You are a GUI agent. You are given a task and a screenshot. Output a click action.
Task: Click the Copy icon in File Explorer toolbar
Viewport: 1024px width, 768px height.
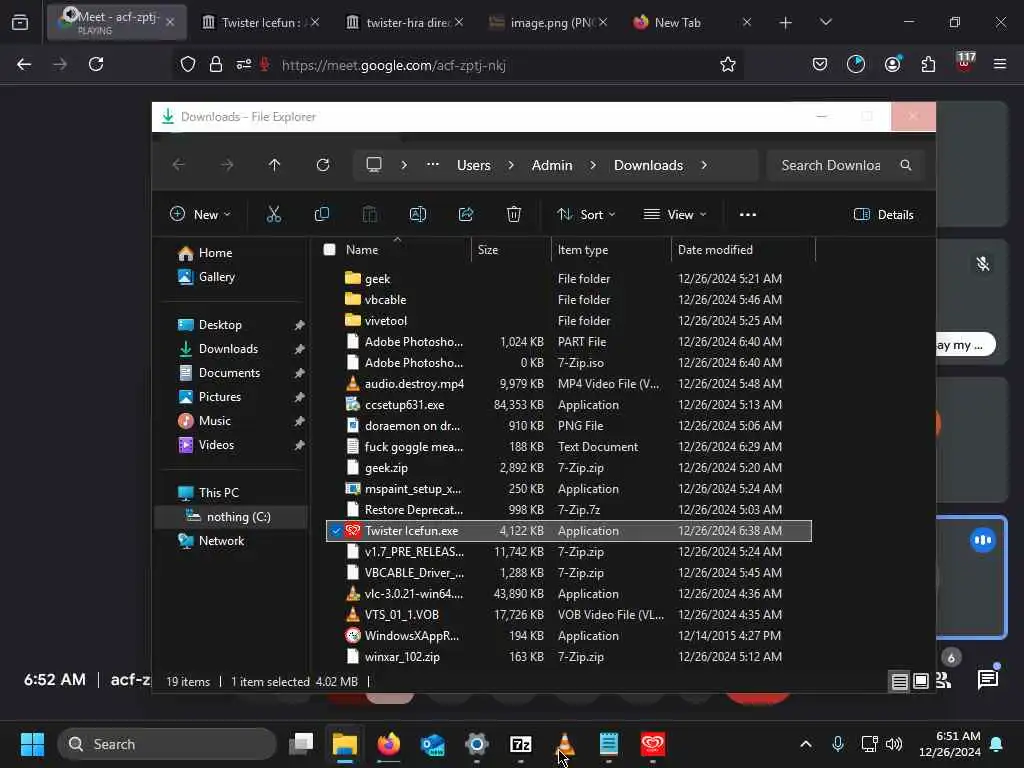[x=322, y=214]
